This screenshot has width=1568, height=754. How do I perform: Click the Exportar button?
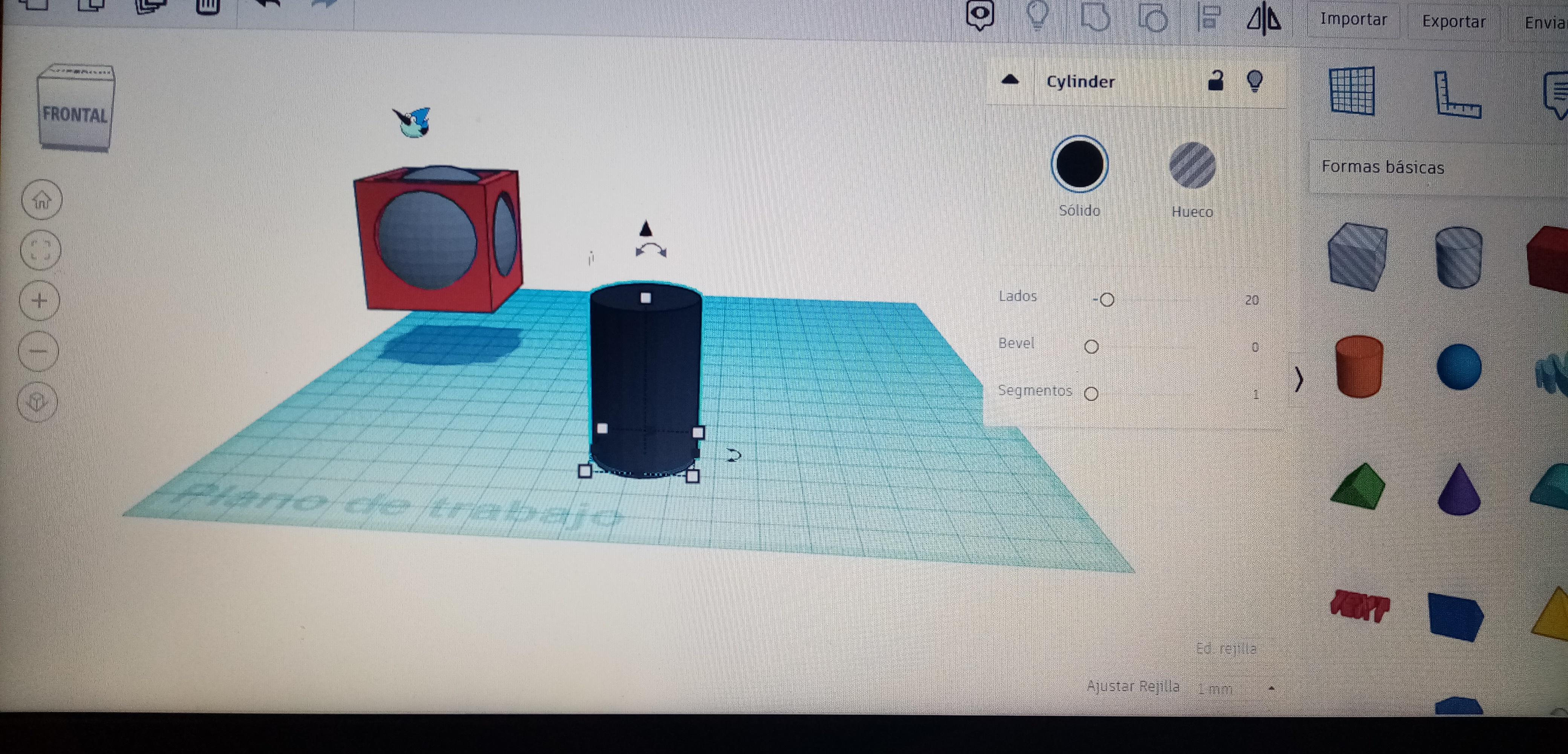1453,21
